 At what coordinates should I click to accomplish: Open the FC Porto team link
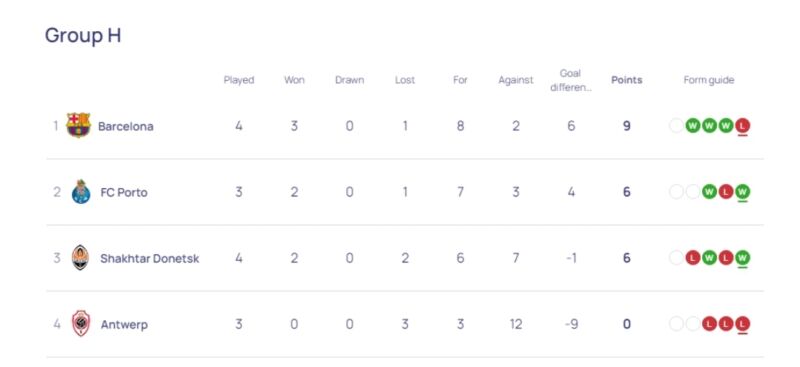coord(124,192)
